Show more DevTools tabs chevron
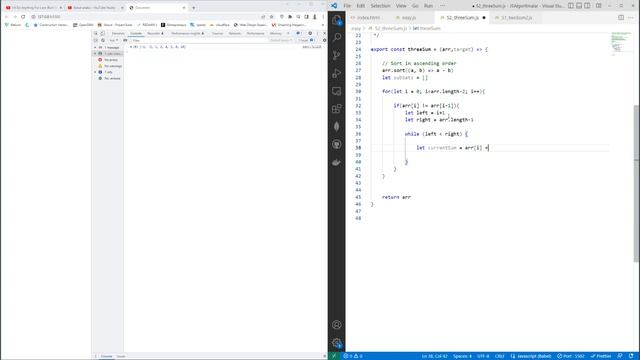 tap(288, 33)
